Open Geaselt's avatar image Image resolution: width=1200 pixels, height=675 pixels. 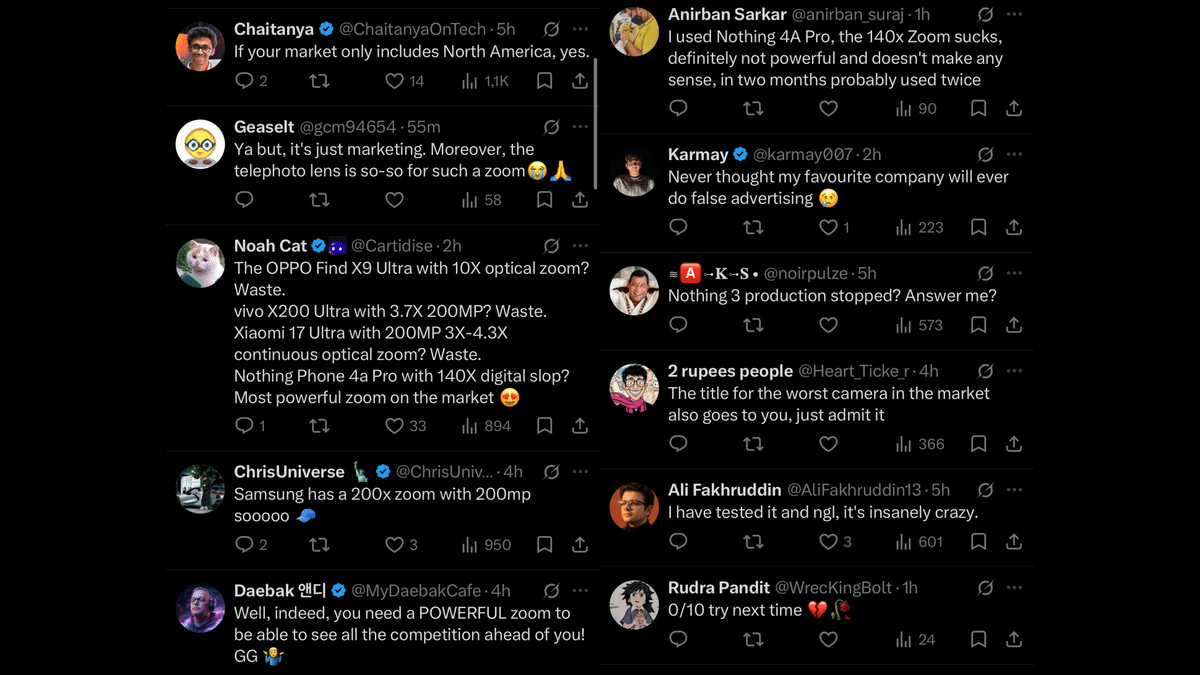200,145
